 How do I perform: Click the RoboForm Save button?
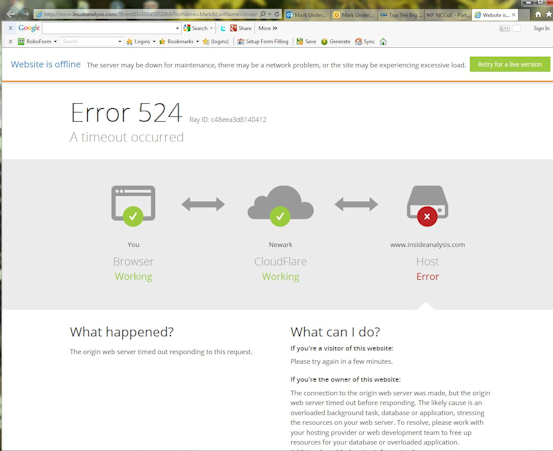[306, 42]
